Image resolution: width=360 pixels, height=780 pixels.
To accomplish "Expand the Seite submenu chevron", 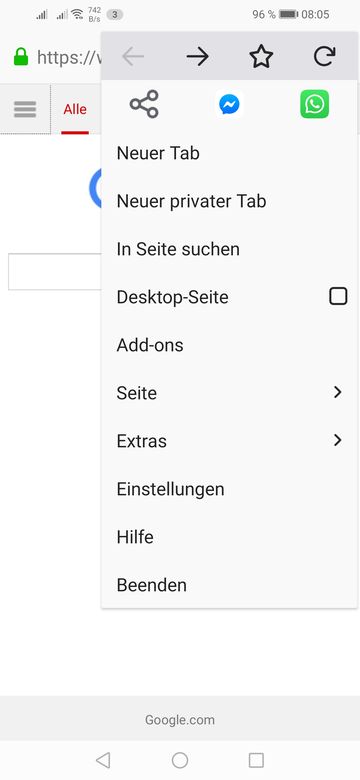I will coord(338,392).
